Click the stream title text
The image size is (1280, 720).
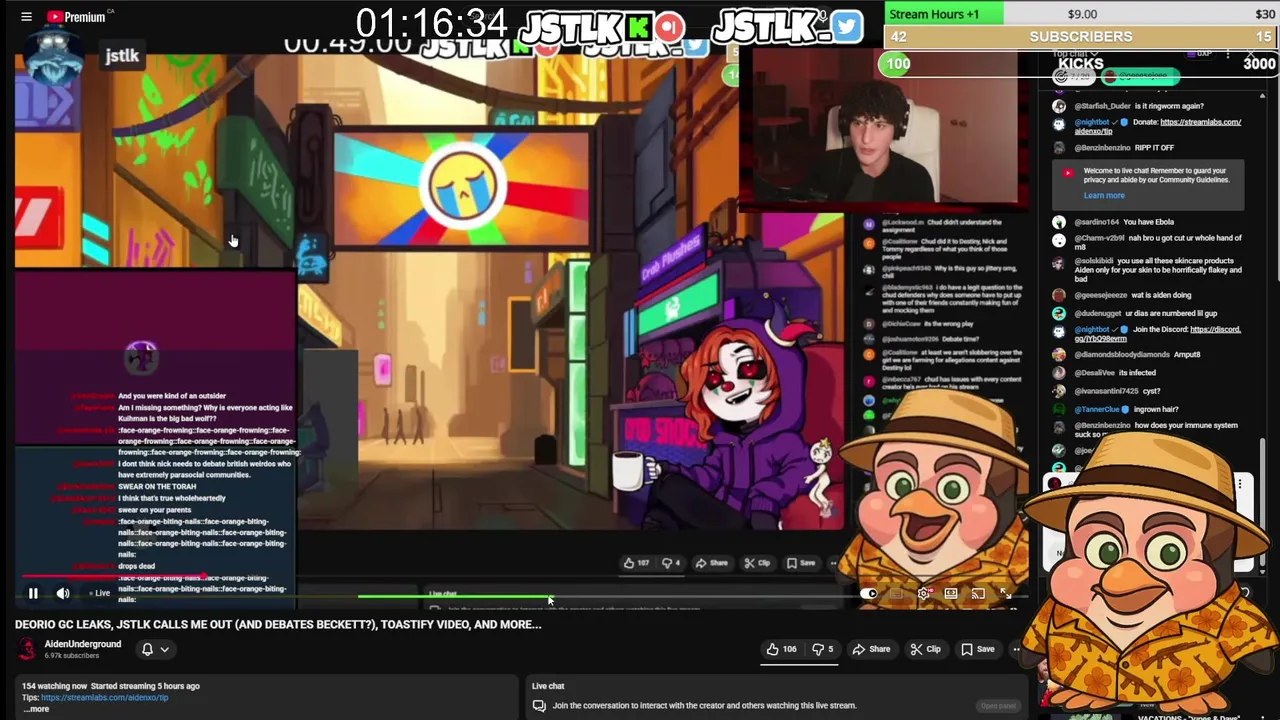(278, 624)
